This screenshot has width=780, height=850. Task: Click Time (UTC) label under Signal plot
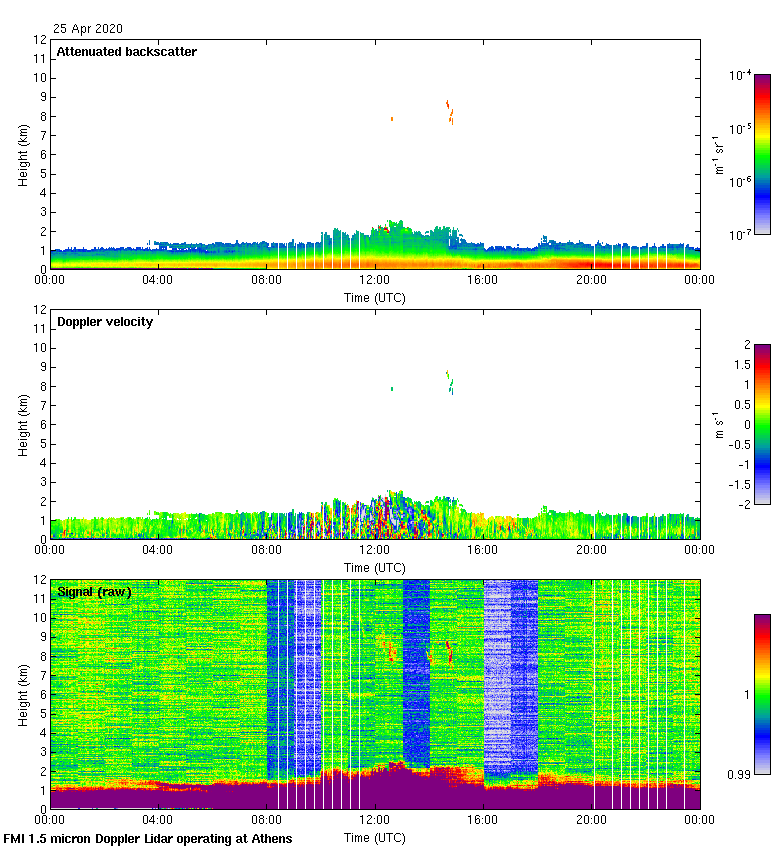click(374, 837)
